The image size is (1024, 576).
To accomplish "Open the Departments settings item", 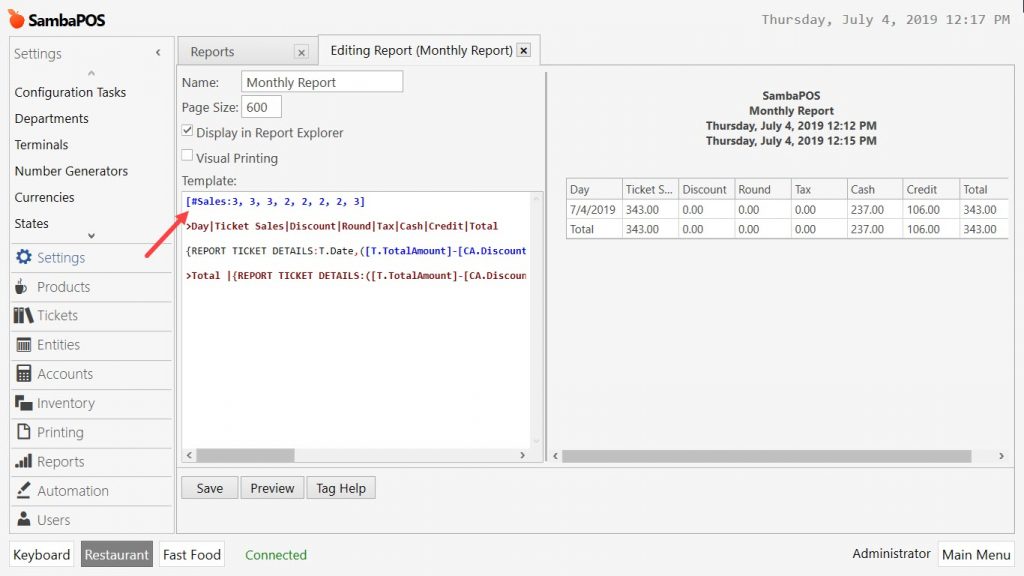I will pos(52,118).
